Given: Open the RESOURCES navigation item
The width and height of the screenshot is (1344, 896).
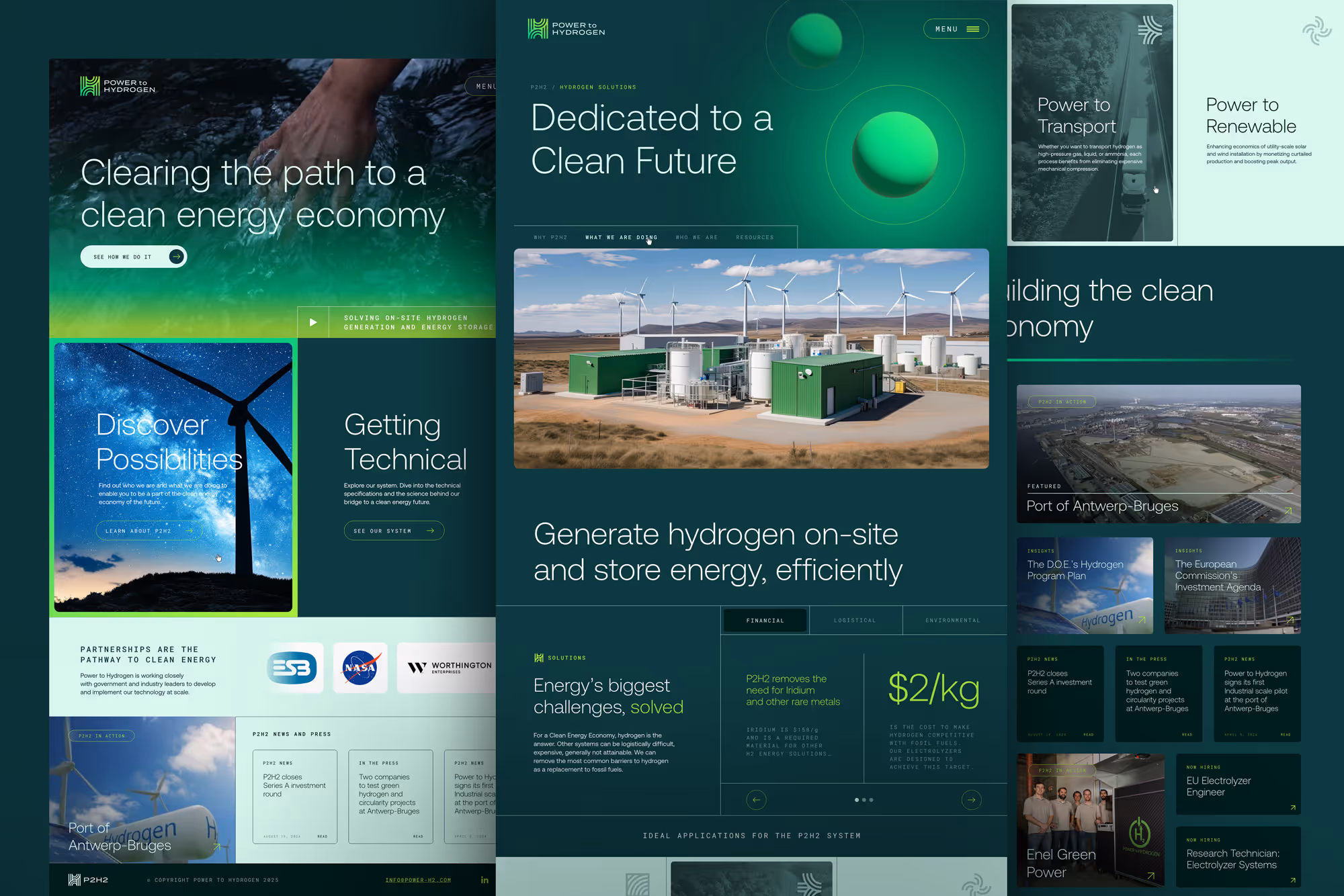Looking at the screenshot, I should tap(755, 237).
